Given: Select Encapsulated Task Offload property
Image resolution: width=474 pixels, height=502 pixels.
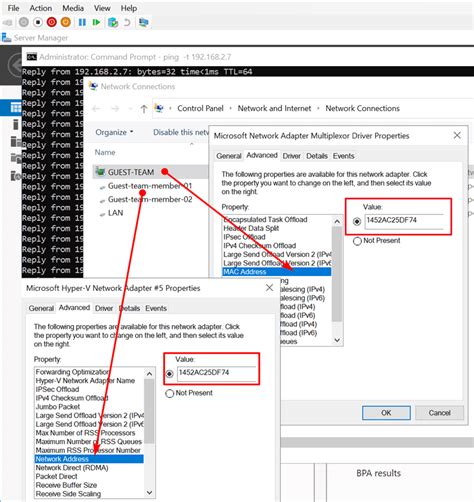Looking at the screenshot, I should point(265,220).
